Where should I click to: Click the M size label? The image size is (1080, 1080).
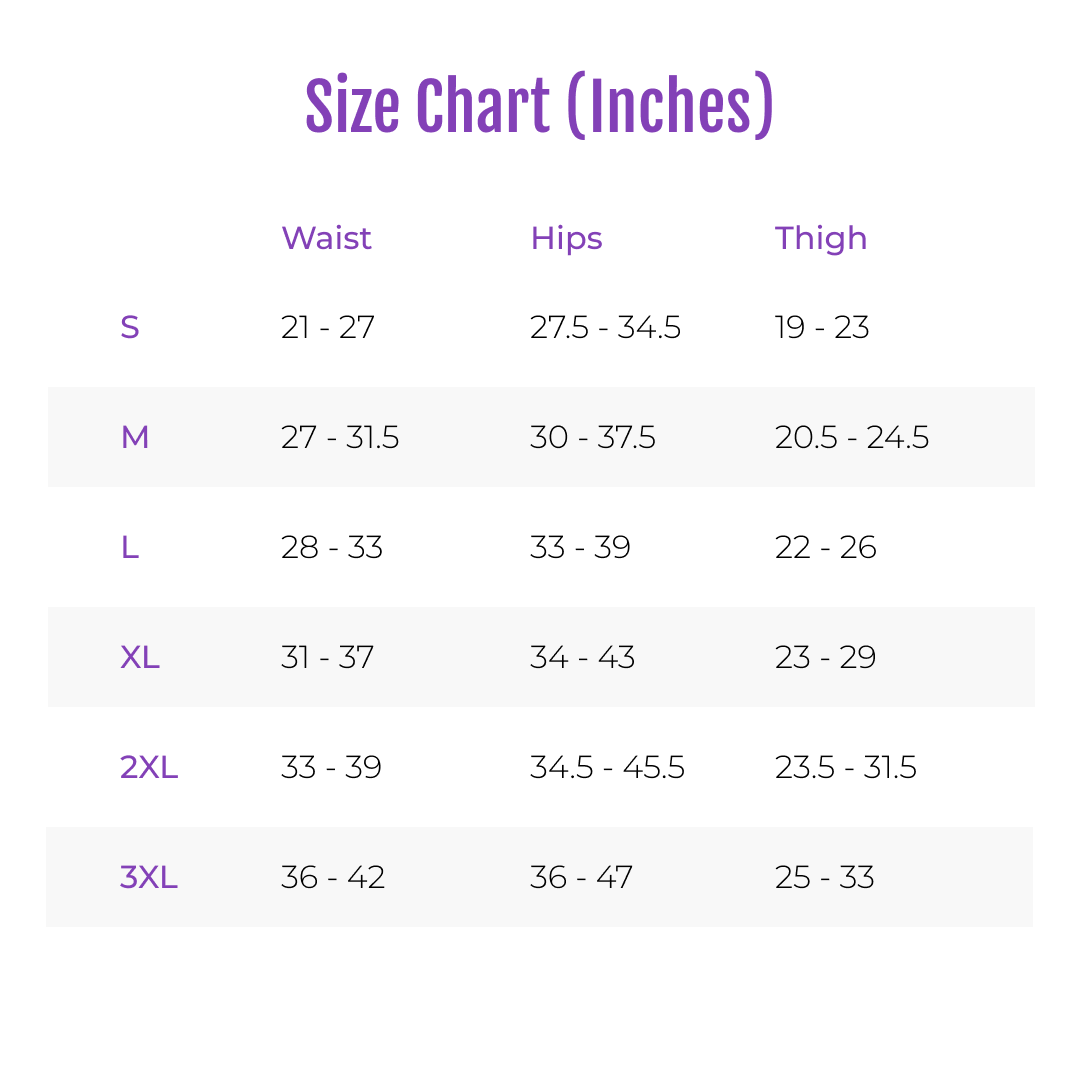click(x=135, y=437)
